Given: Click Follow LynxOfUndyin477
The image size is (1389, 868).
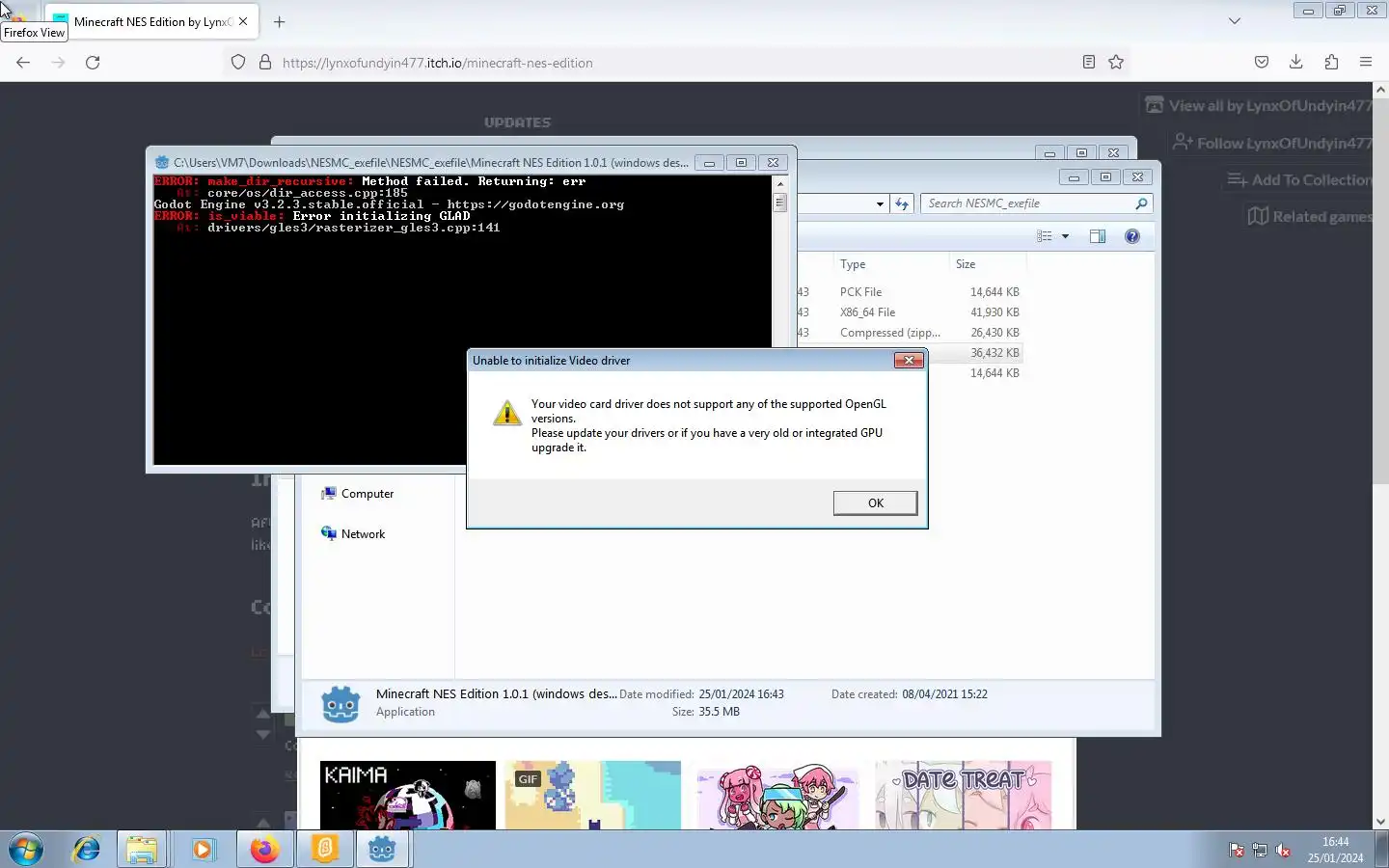Looking at the screenshot, I should coord(1272,143).
